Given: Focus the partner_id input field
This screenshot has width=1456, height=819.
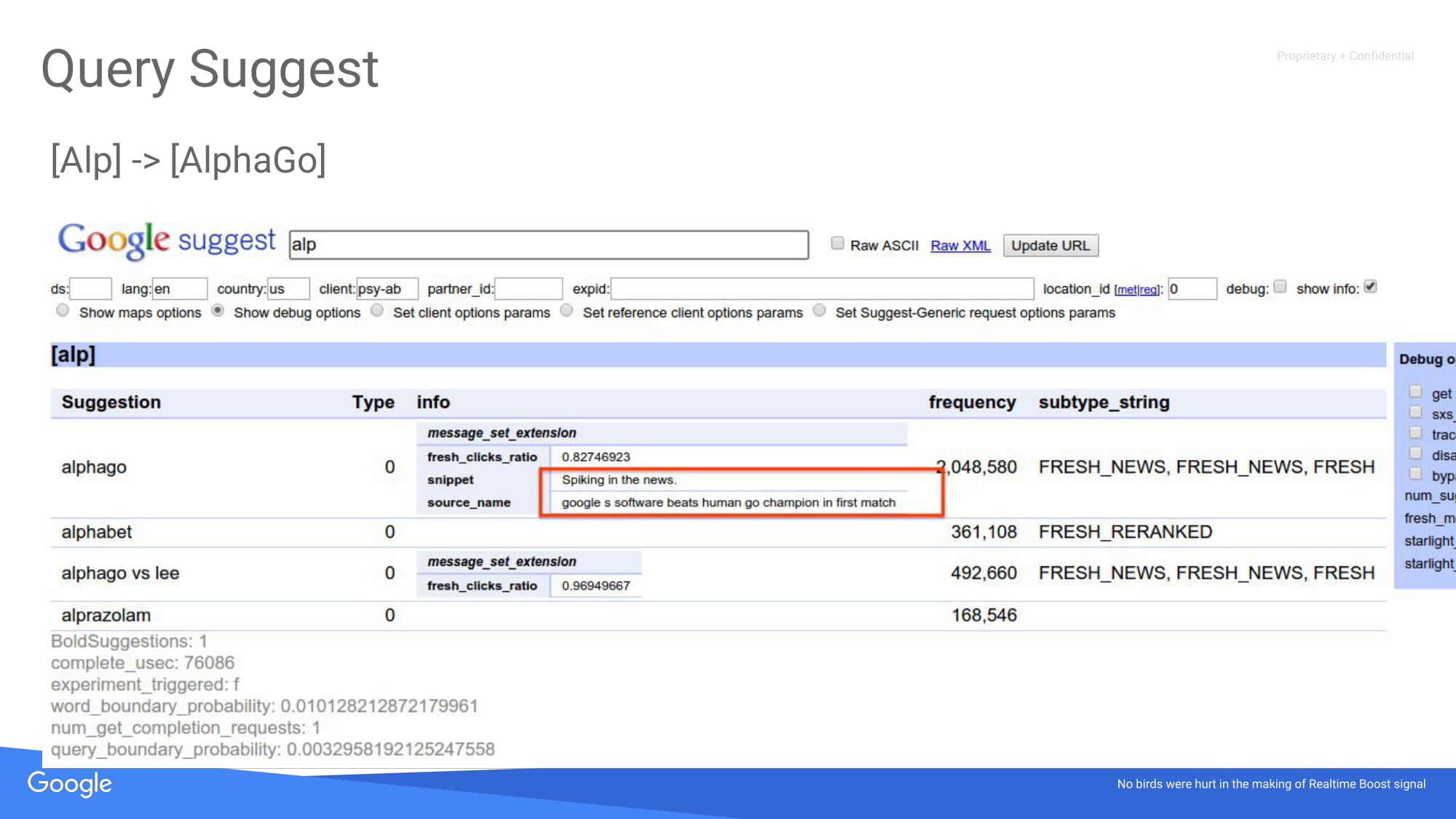Looking at the screenshot, I should click(529, 289).
